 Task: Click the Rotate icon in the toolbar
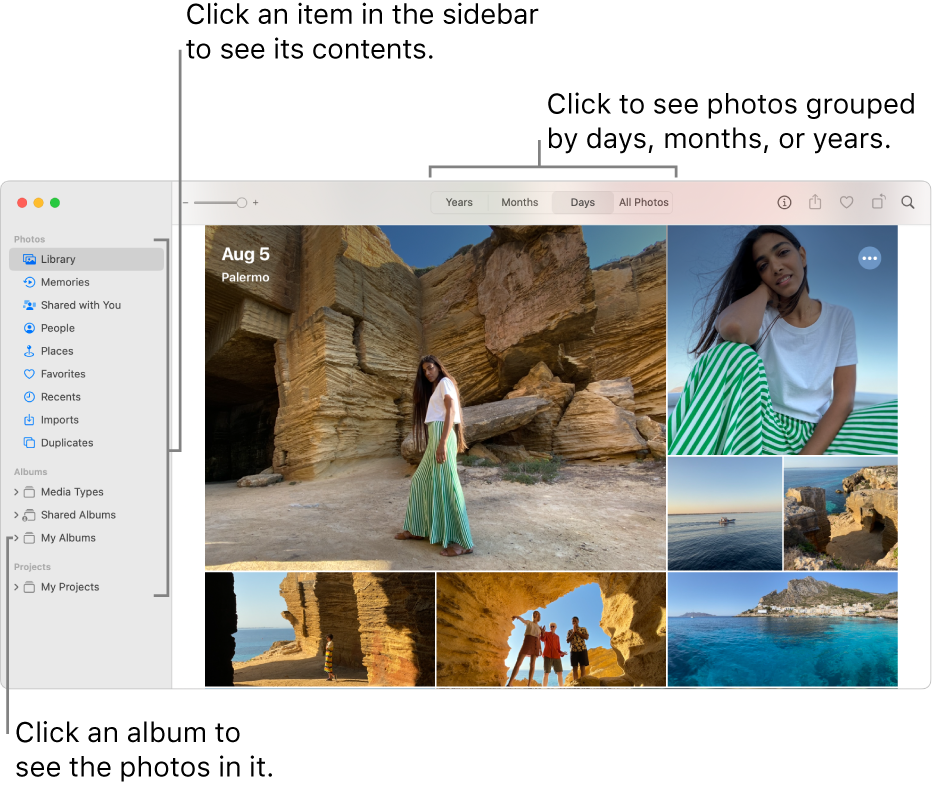click(878, 202)
